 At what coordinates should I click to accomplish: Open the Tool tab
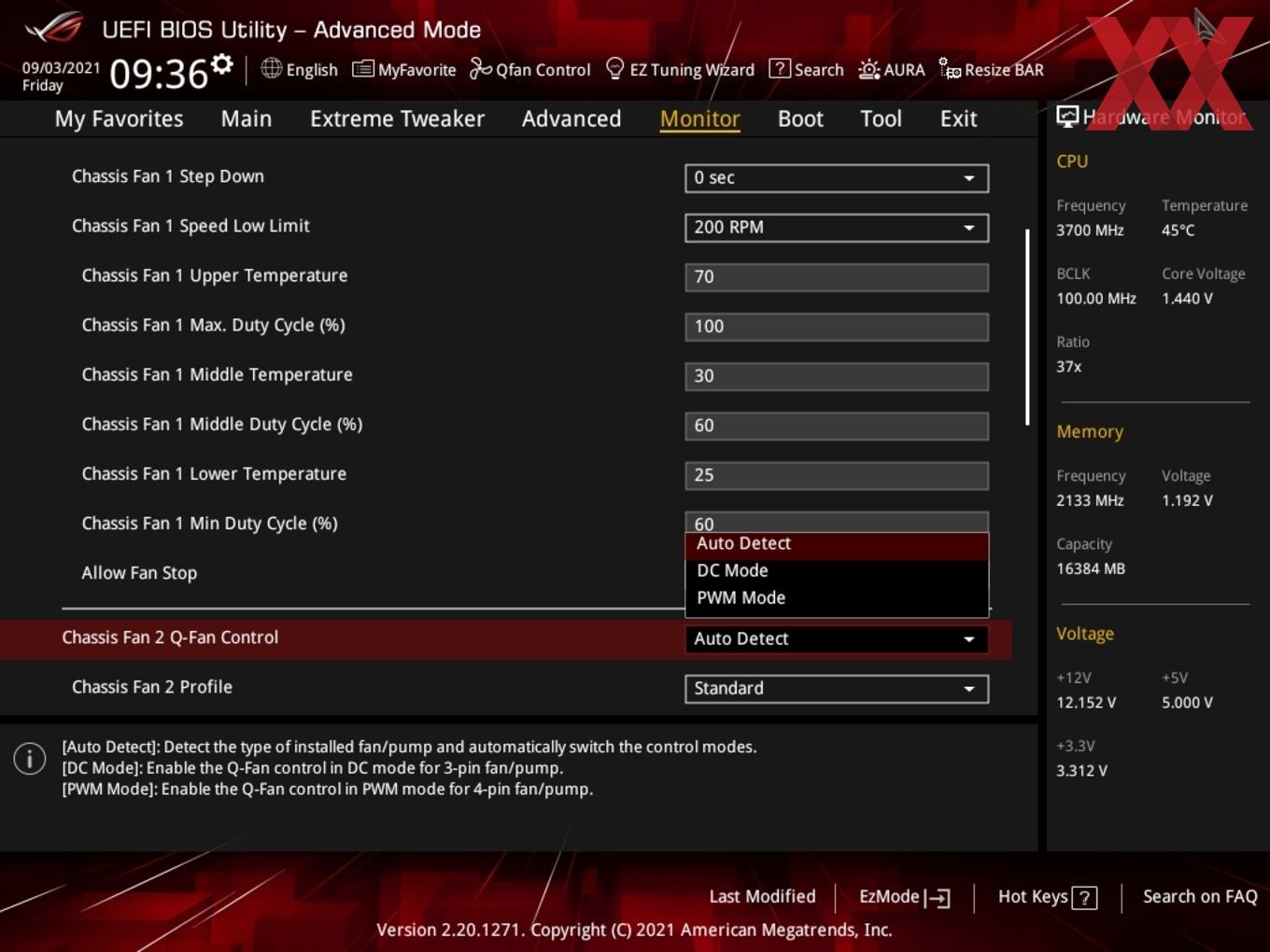click(x=881, y=119)
